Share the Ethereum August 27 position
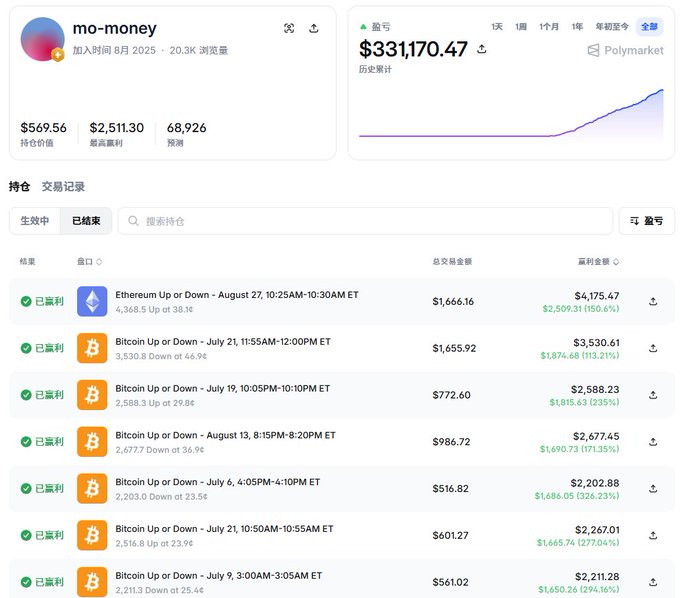This screenshot has width=680, height=598. 653,301
